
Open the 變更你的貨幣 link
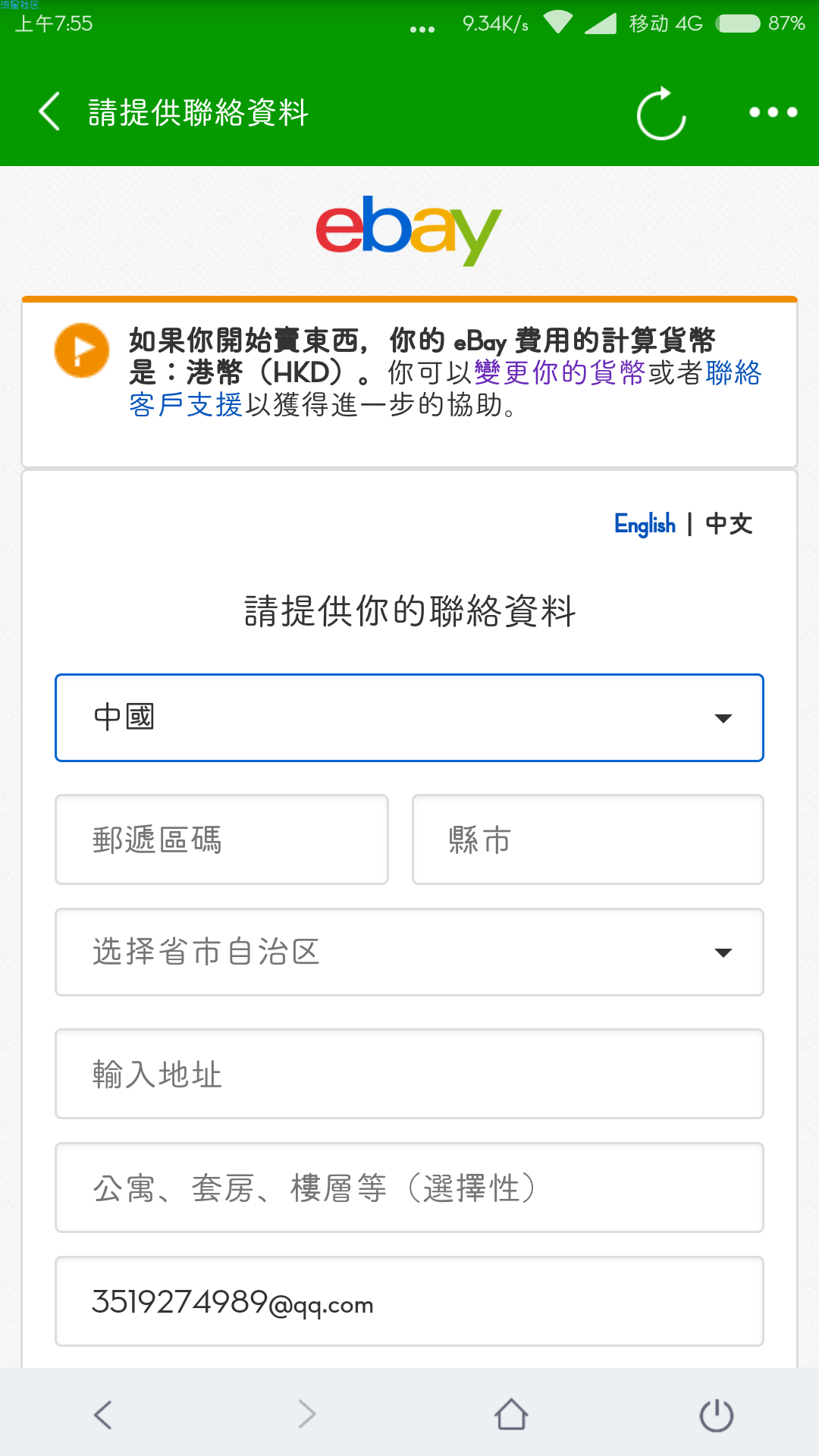[560, 372]
